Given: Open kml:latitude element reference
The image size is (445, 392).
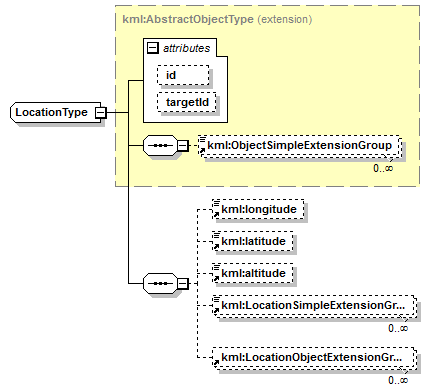Looking at the screenshot, I should 253,241.
